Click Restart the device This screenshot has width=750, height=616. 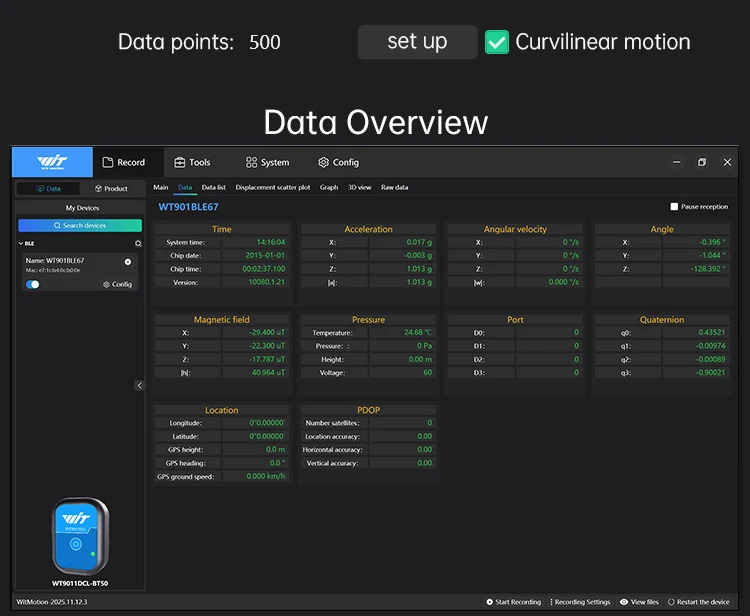tap(698, 602)
